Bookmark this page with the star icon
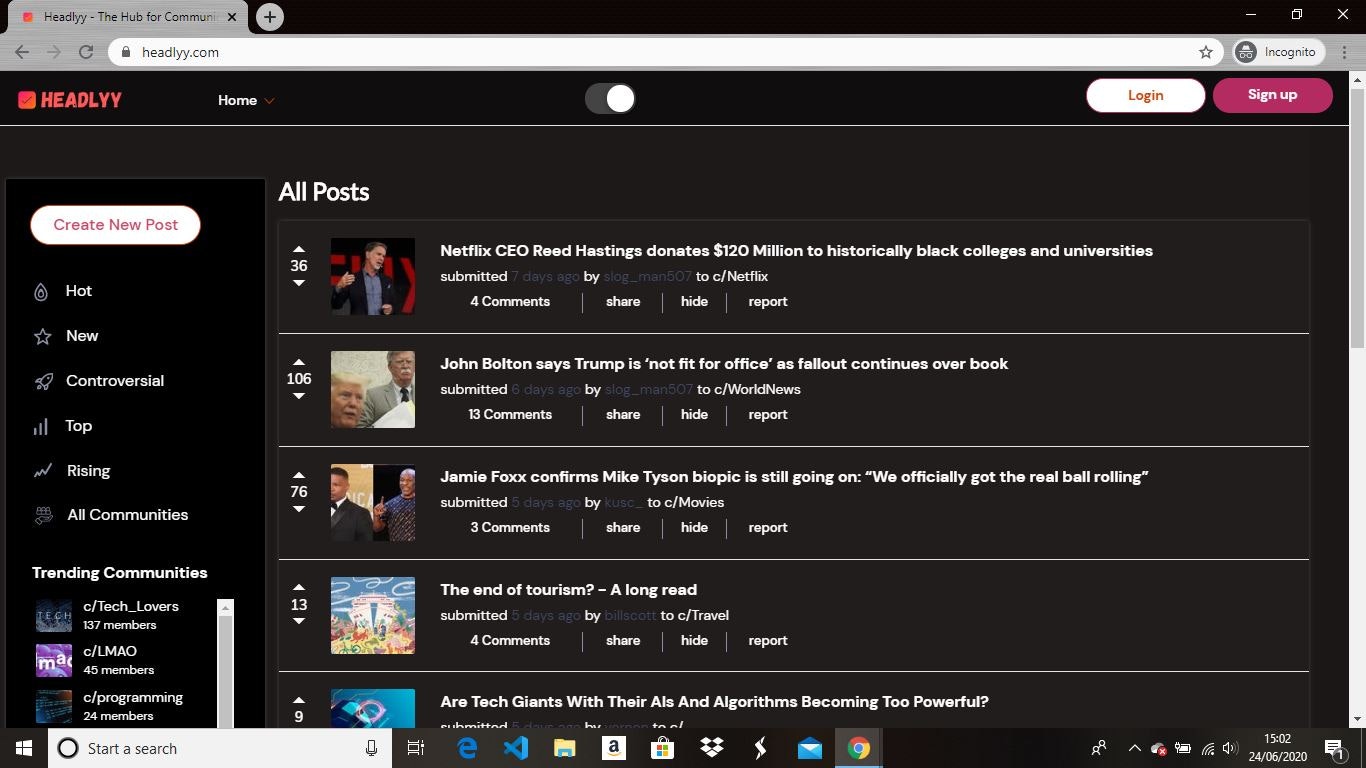 point(1206,52)
